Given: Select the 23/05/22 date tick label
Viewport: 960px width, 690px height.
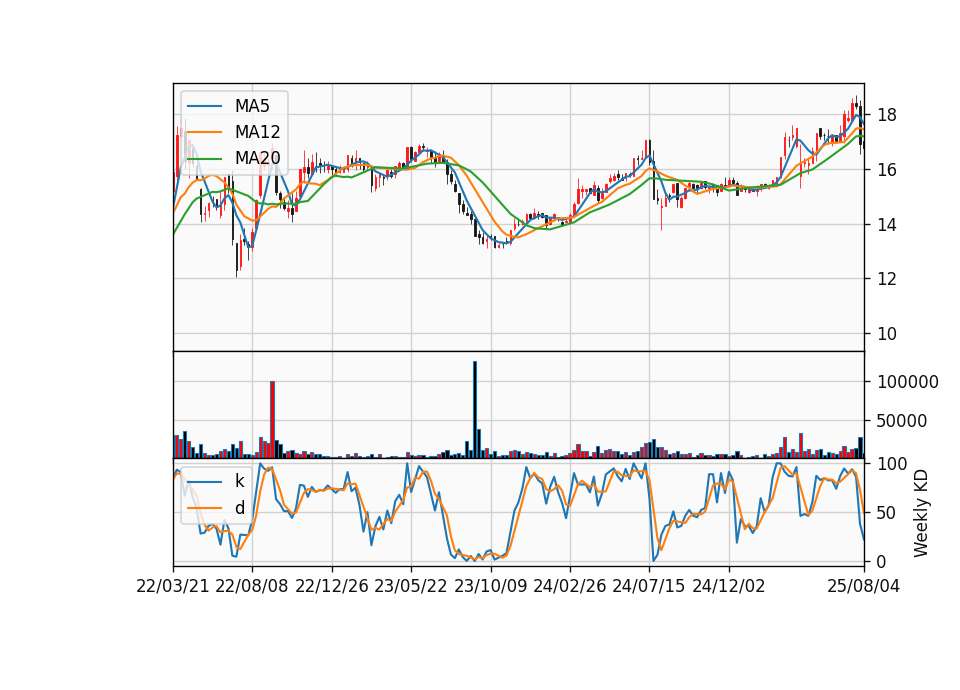Looking at the screenshot, I should coord(411,586).
